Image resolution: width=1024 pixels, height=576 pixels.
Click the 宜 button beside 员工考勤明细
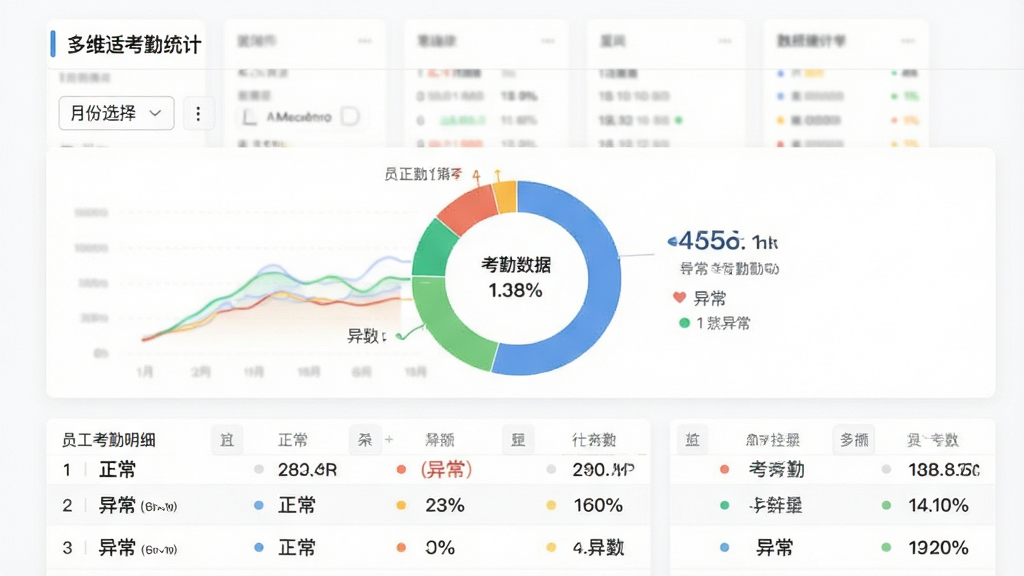pyautogui.click(x=227, y=440)
